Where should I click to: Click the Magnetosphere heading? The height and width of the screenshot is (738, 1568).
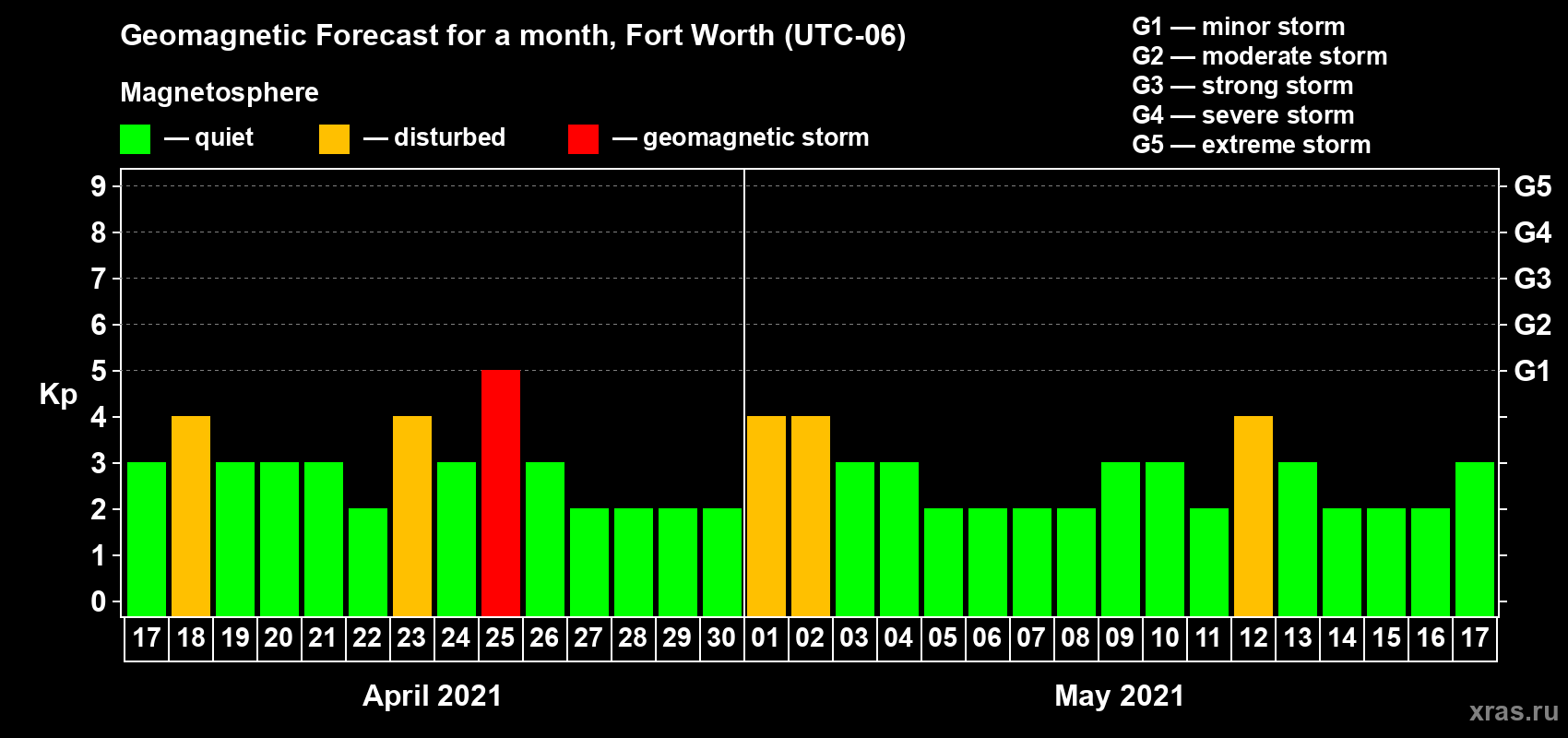point(220,92)
